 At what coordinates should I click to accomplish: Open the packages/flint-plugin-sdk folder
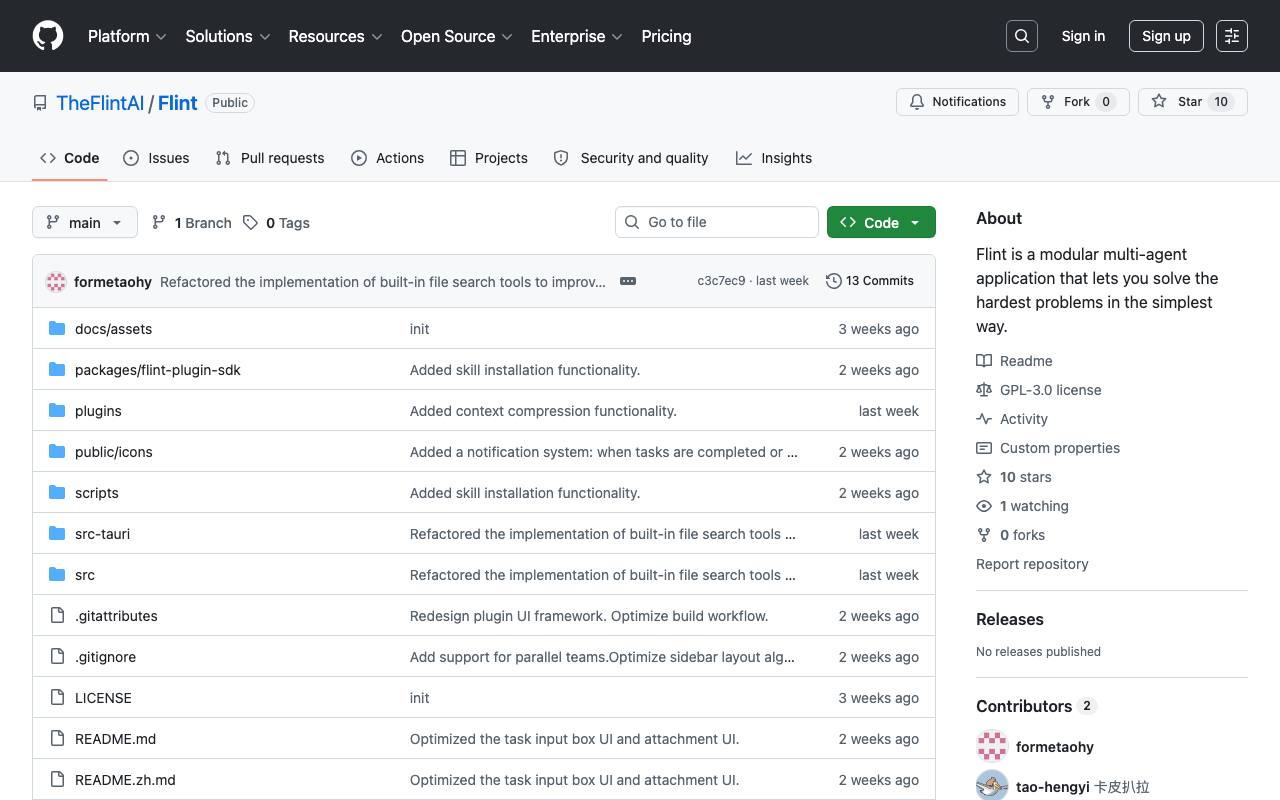pos(158,370)
